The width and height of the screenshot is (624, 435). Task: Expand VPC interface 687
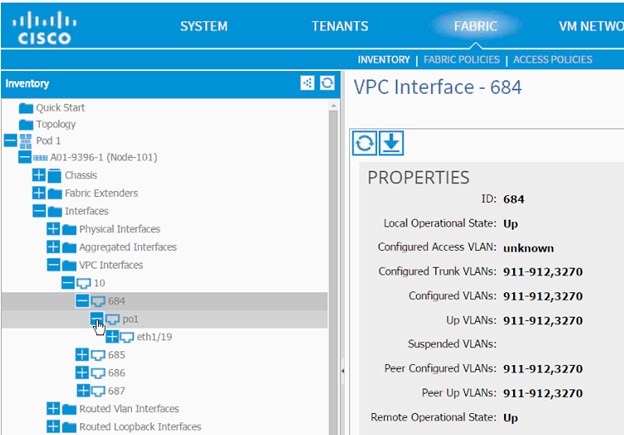tap(83, 390)
